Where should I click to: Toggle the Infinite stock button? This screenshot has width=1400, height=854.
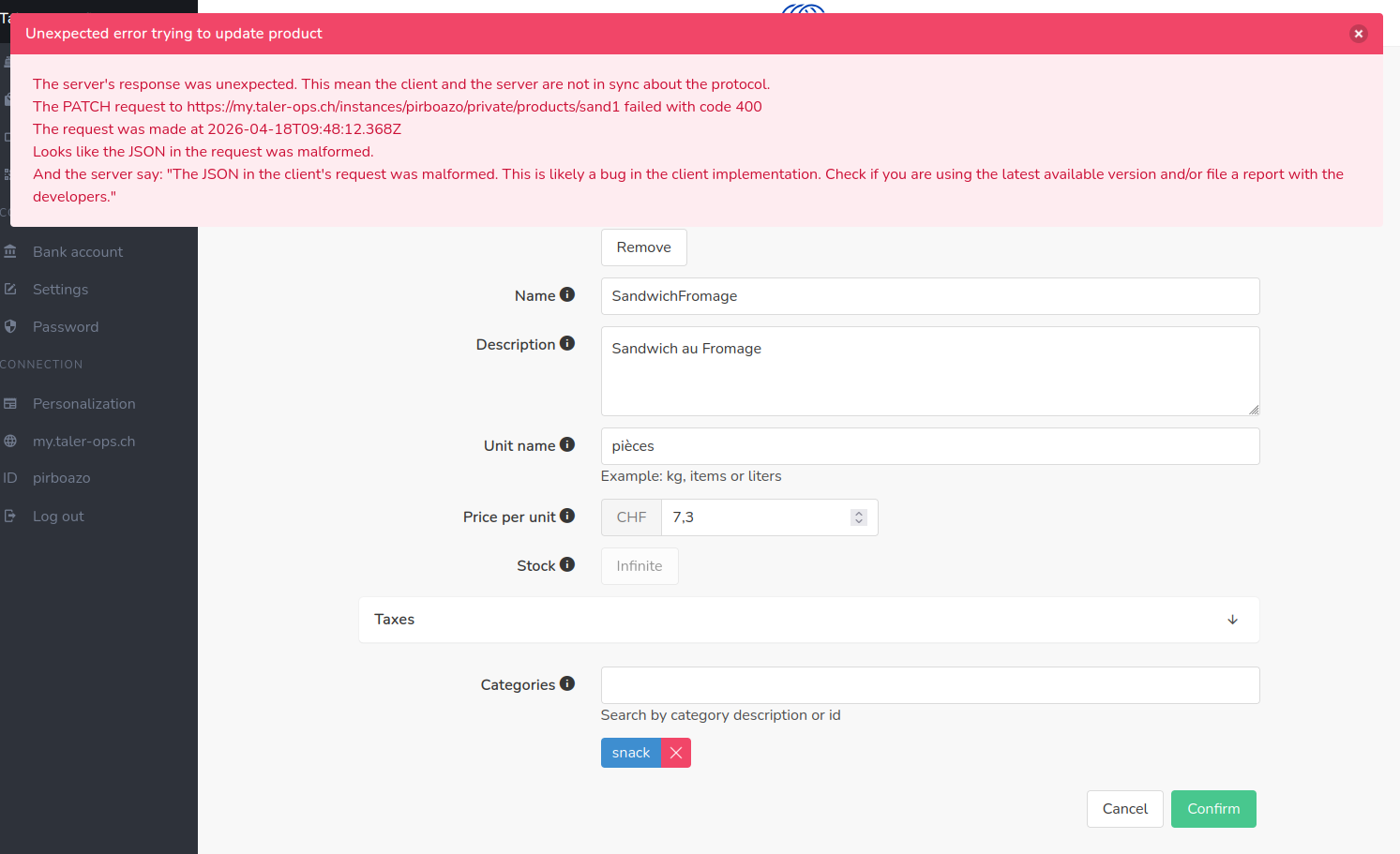click(639, 566)
